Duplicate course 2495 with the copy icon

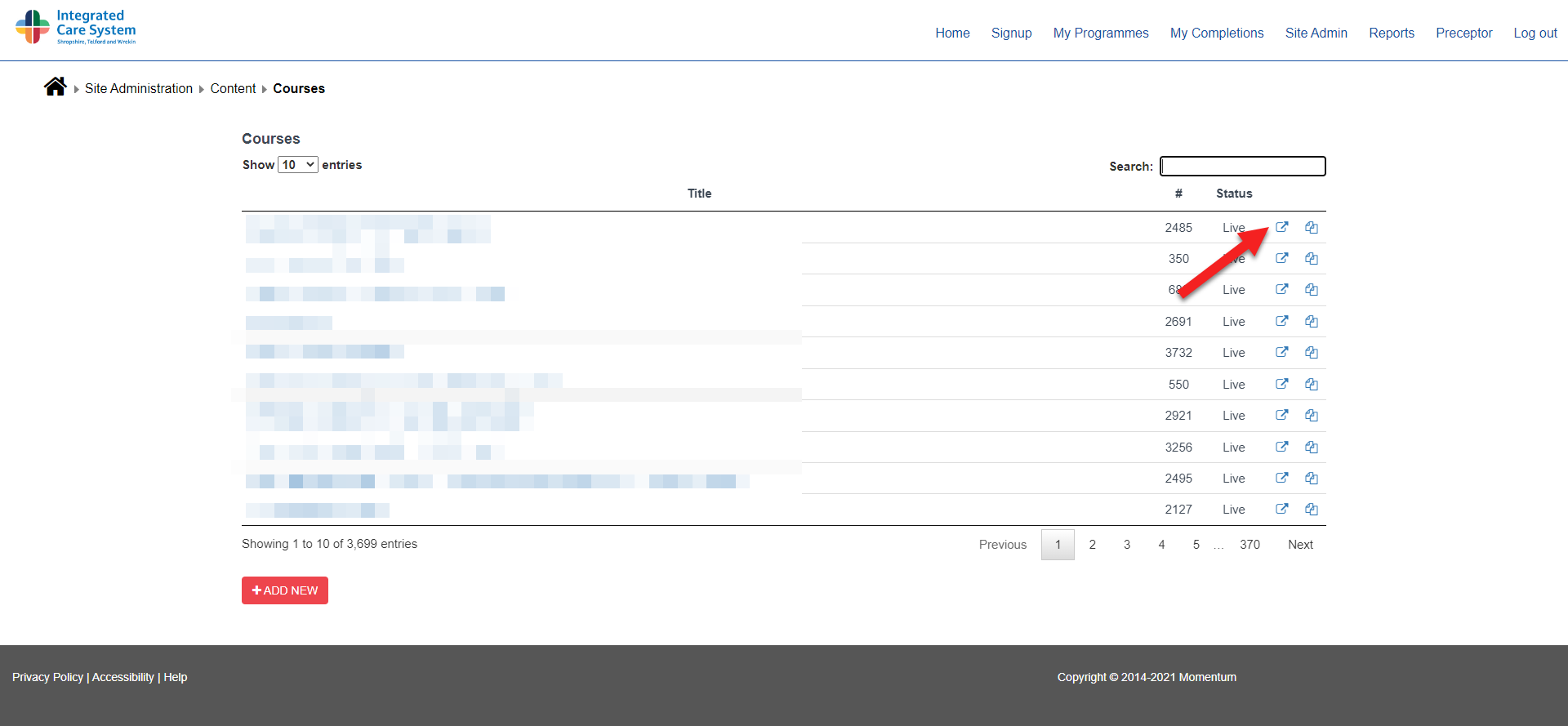click(x=1312, y=478)
